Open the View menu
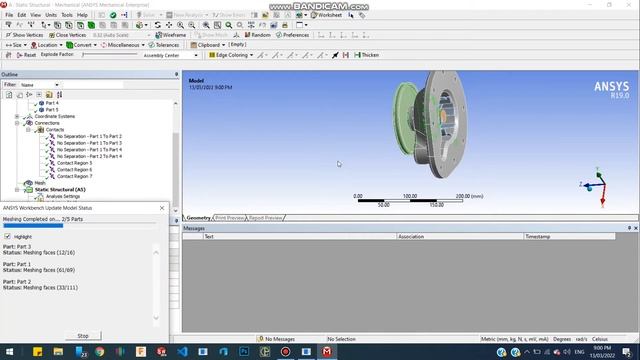Image resolution: width=640 pixels, height=360 pixels. click(x=36, y=15)
